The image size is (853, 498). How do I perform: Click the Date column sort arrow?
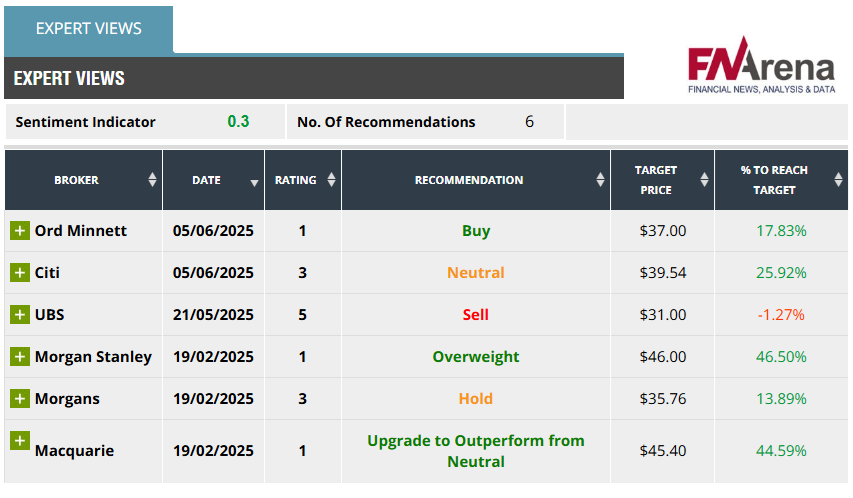pyautogui.click(x=254, y=182)
